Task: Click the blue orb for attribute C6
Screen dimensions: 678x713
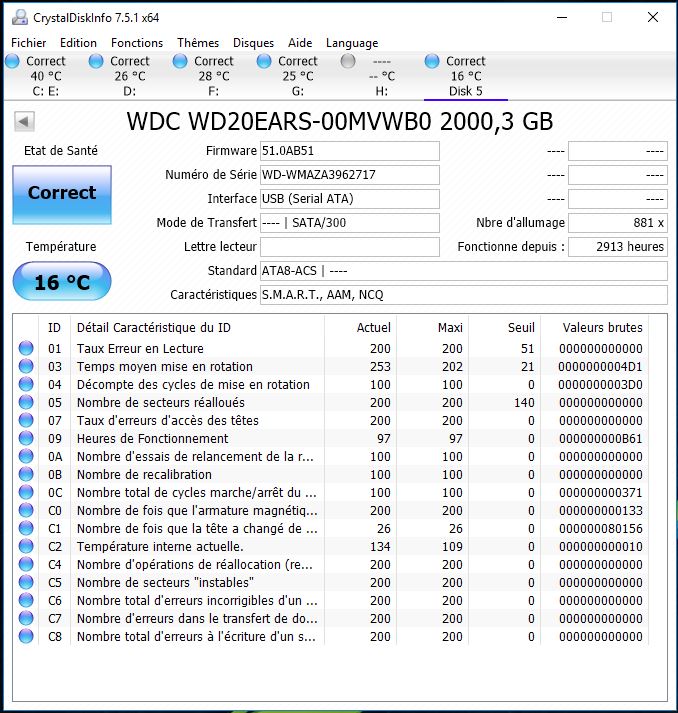Action: click(26, 600)
